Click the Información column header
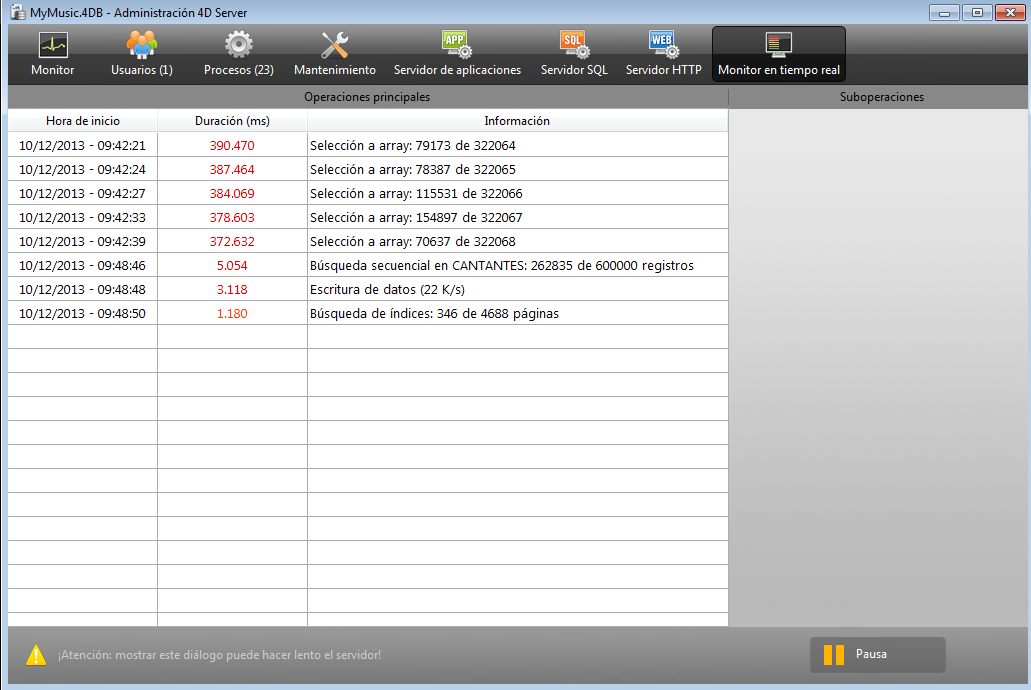Image resolution: width=1031 pixels, height=690 pixels. [x=517, y=121]
